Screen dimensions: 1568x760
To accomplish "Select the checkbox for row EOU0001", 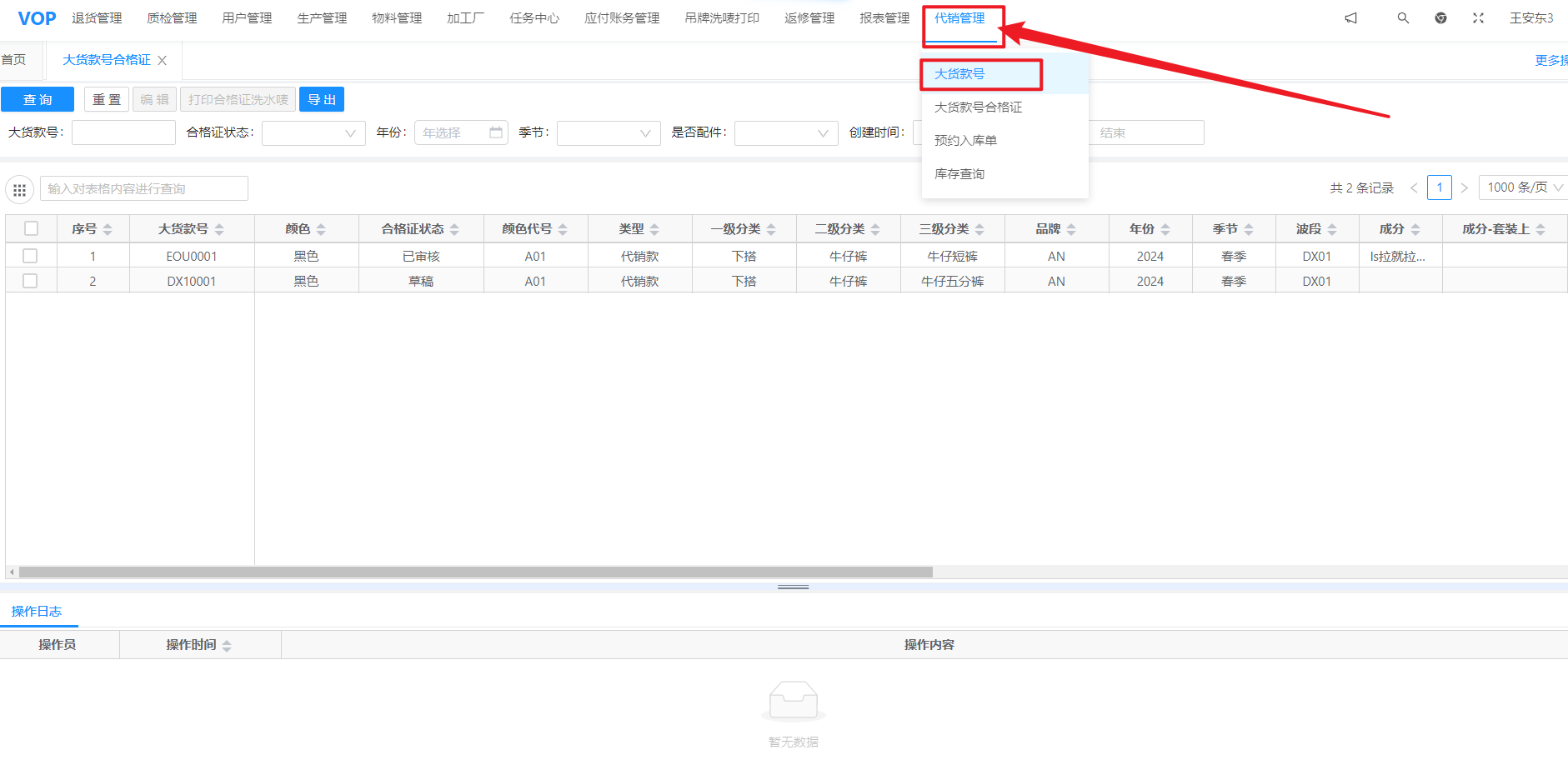I will click(31, 256).
